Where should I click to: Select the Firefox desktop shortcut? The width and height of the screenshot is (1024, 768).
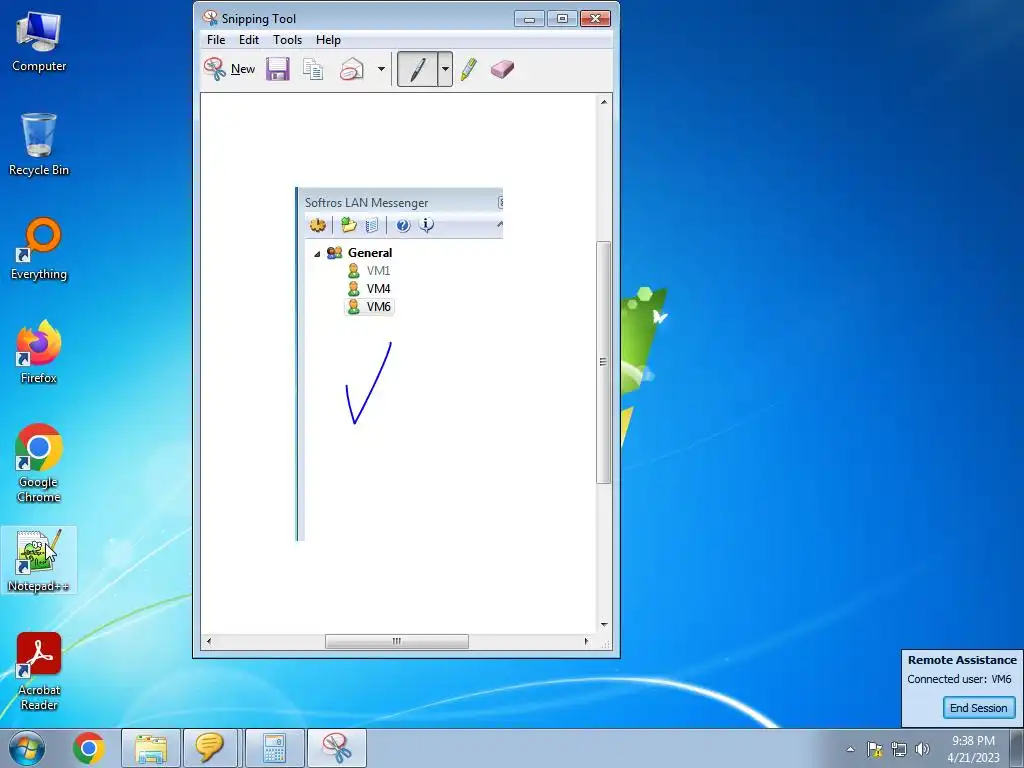coord(39,352)
